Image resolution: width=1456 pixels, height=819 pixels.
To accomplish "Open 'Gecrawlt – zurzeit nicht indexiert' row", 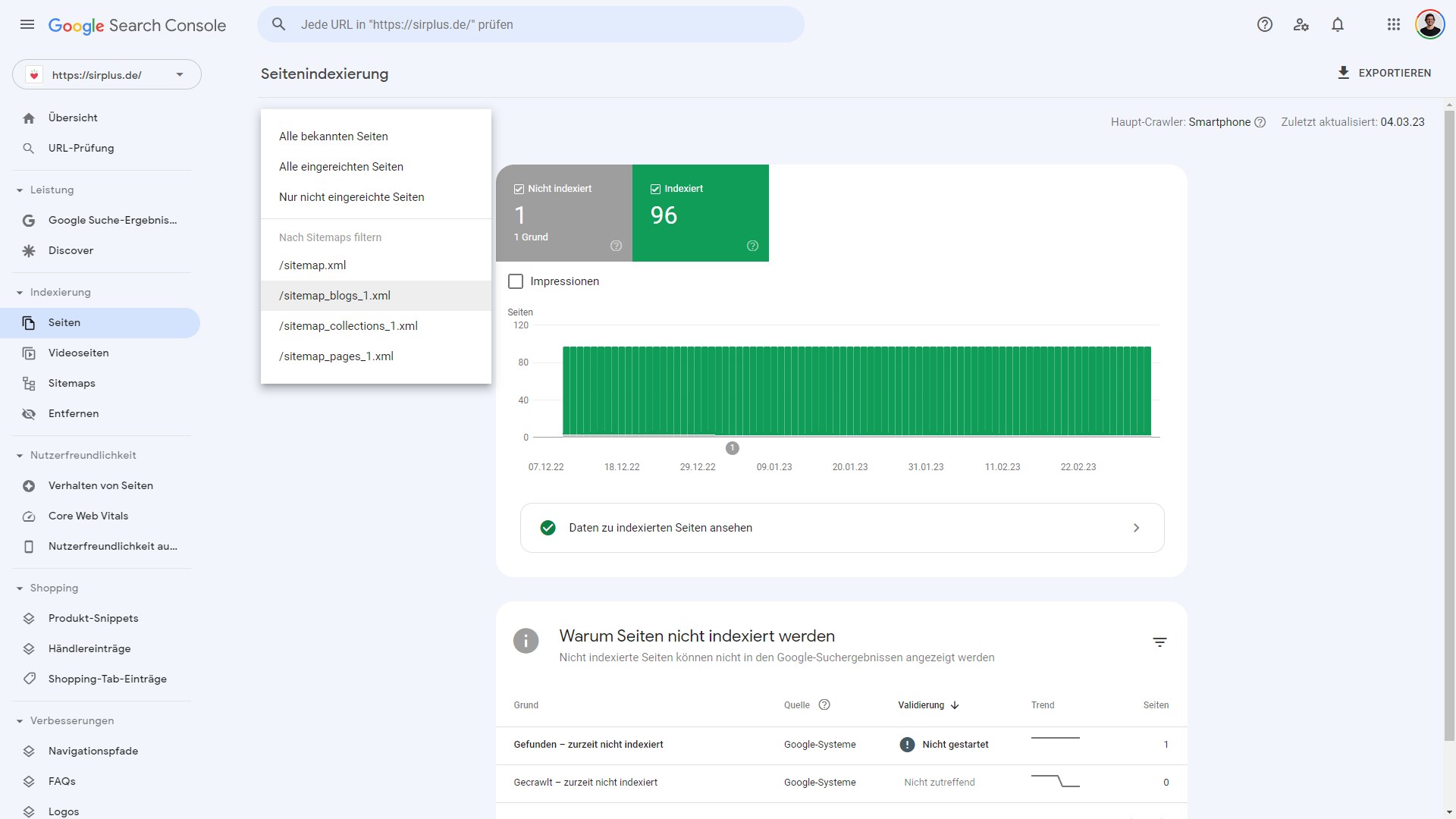I will 841,783.
